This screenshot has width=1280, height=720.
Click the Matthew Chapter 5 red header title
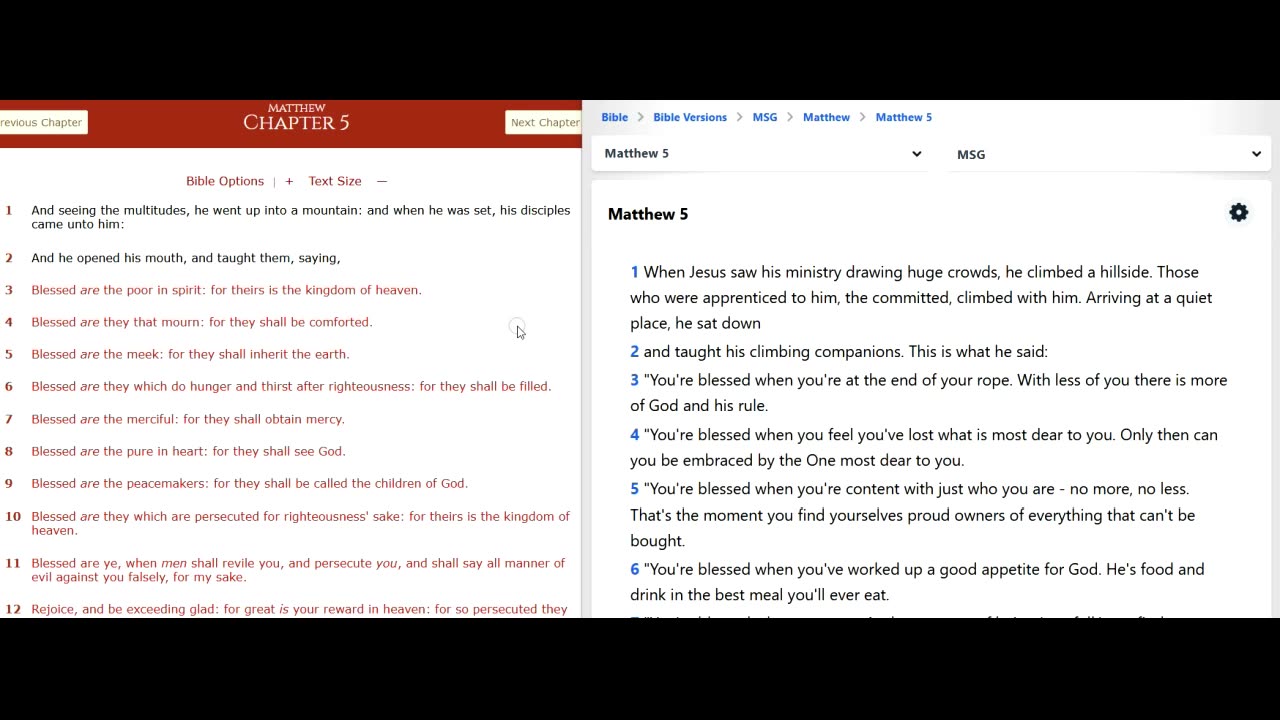point(296,118)
